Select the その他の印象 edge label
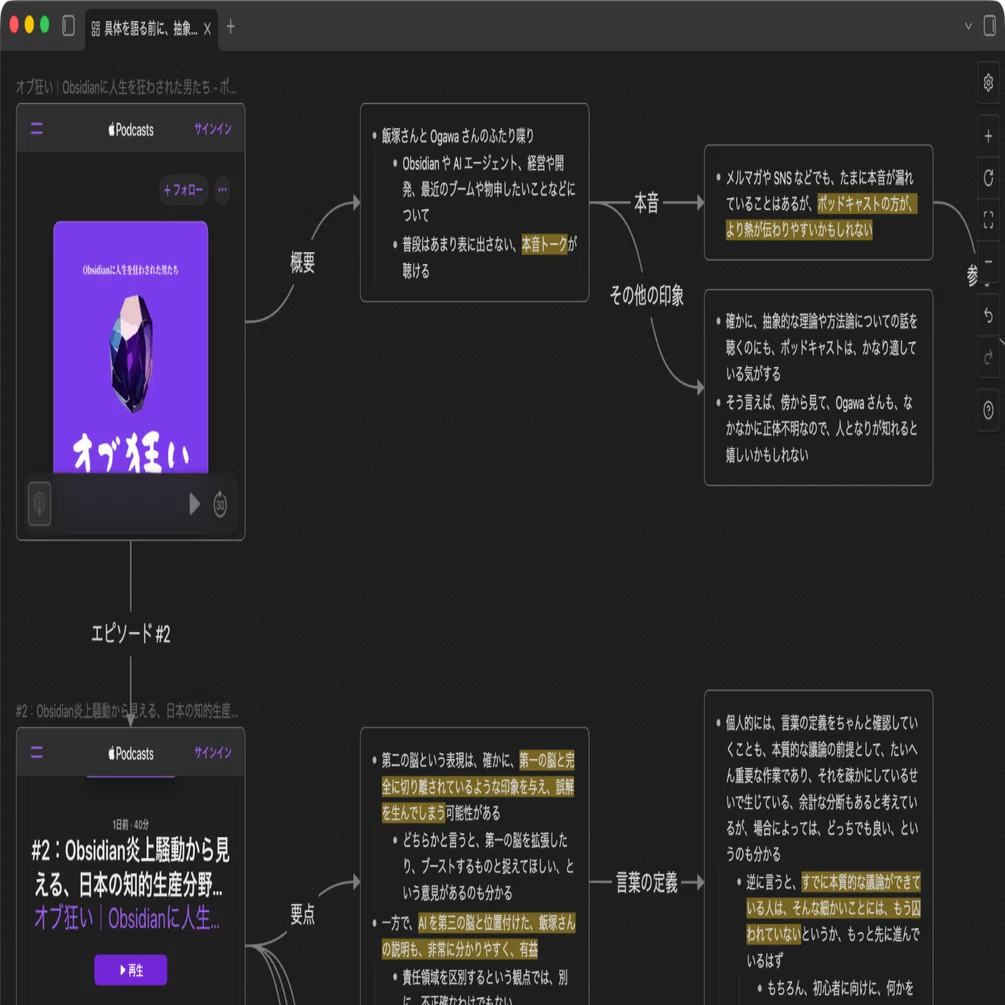The width and height of the screenshot is (1005, 1005). click(x=646, y=295)
